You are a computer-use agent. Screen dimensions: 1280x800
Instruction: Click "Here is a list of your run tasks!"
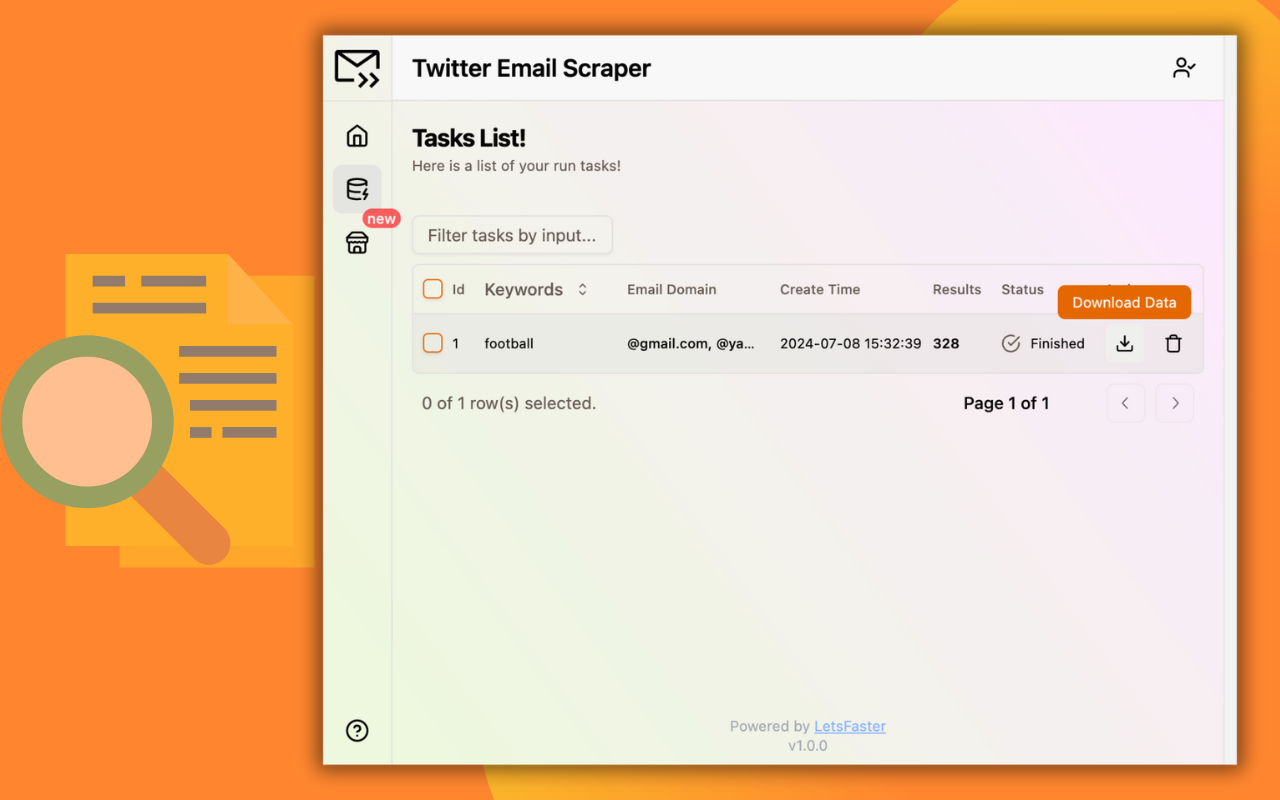pos(516,166)
